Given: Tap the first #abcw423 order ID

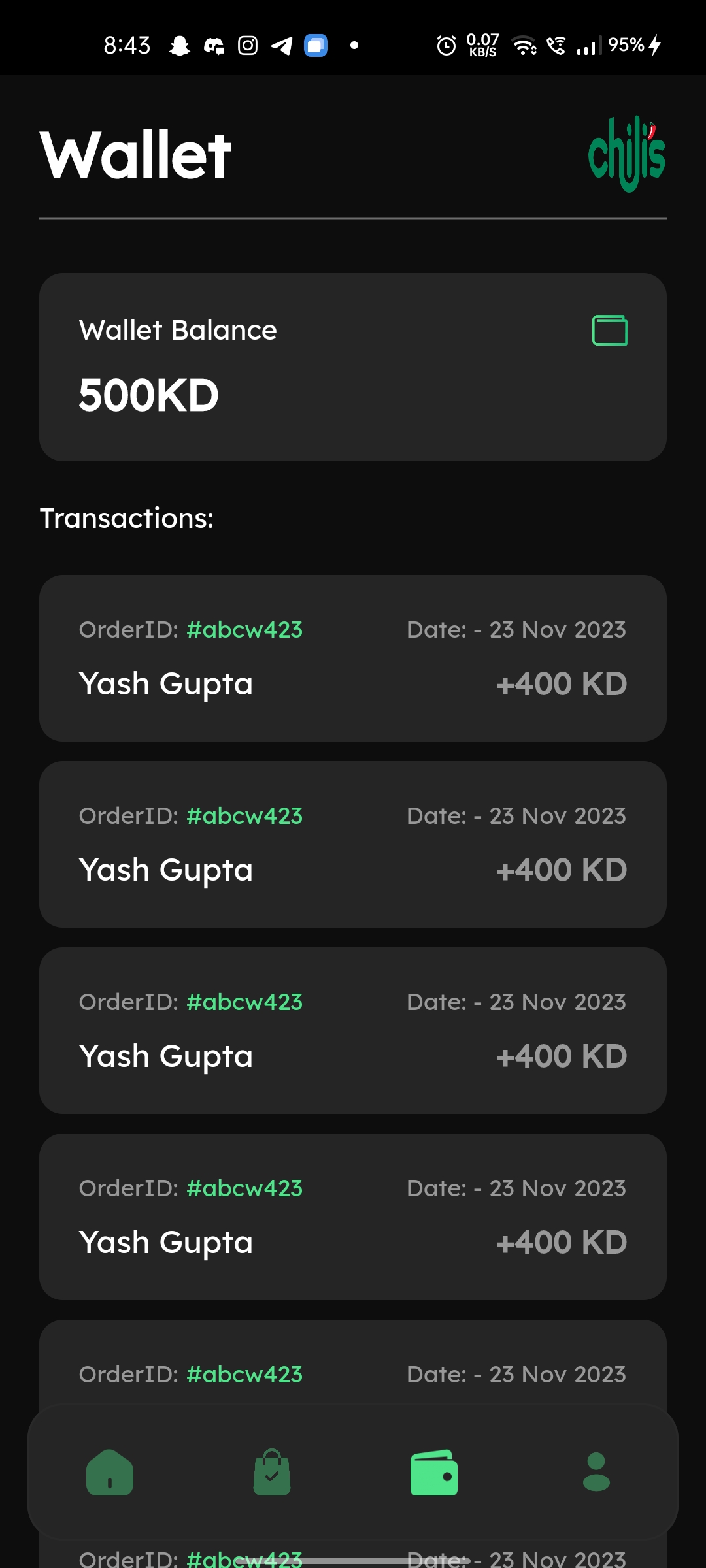Looking at the screenshot, I should [244, 630].
